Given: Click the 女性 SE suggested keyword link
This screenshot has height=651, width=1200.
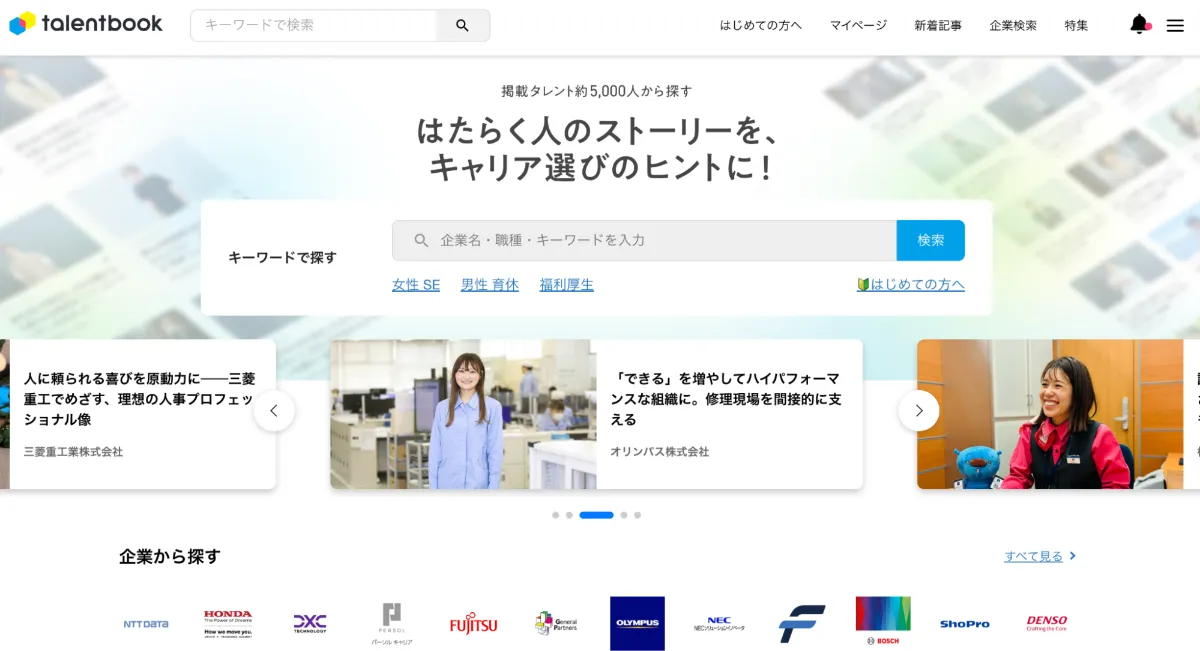Looking at the screenshot, I should click(x=416, y=285).
